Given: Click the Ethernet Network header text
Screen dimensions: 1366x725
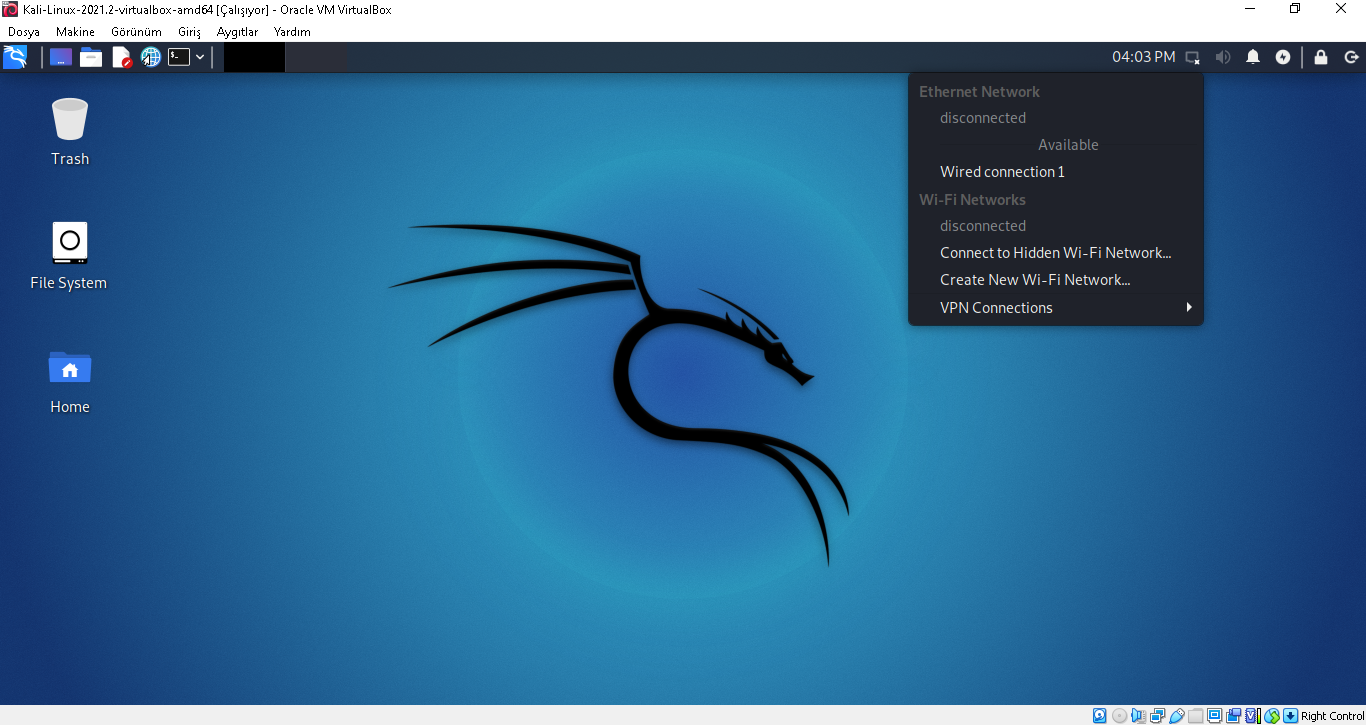Looking at the screenshot, I should pyautogui.click(x=979, y=92).
